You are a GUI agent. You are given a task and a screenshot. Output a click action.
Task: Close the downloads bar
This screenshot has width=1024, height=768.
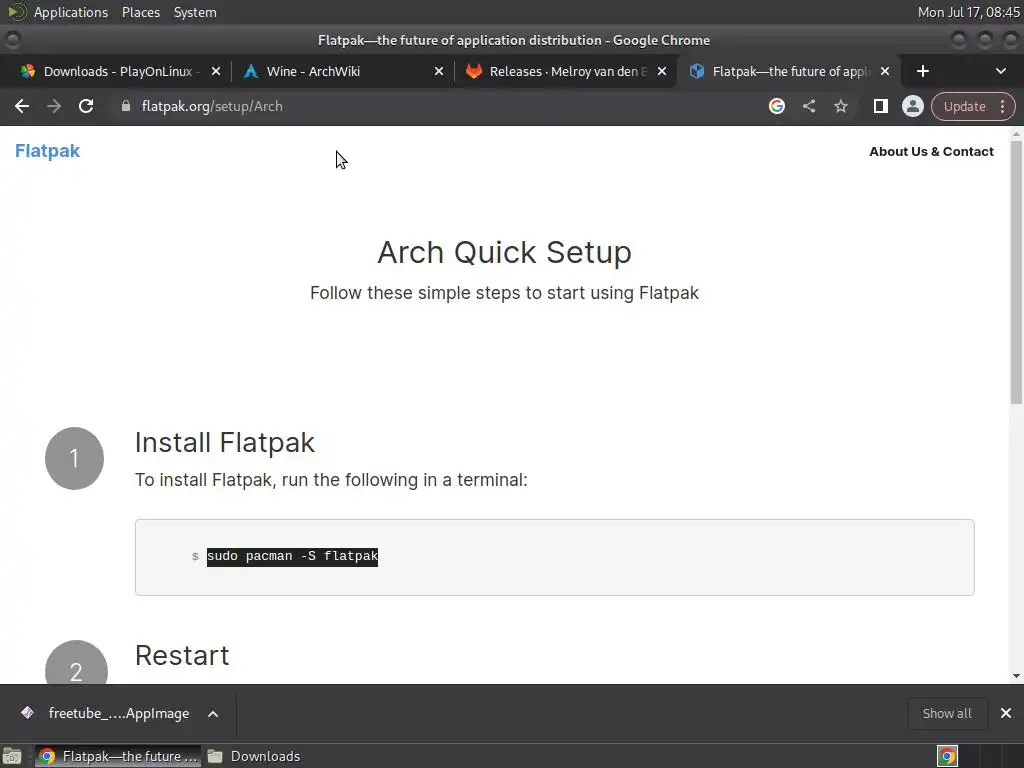click(1006, 713)
